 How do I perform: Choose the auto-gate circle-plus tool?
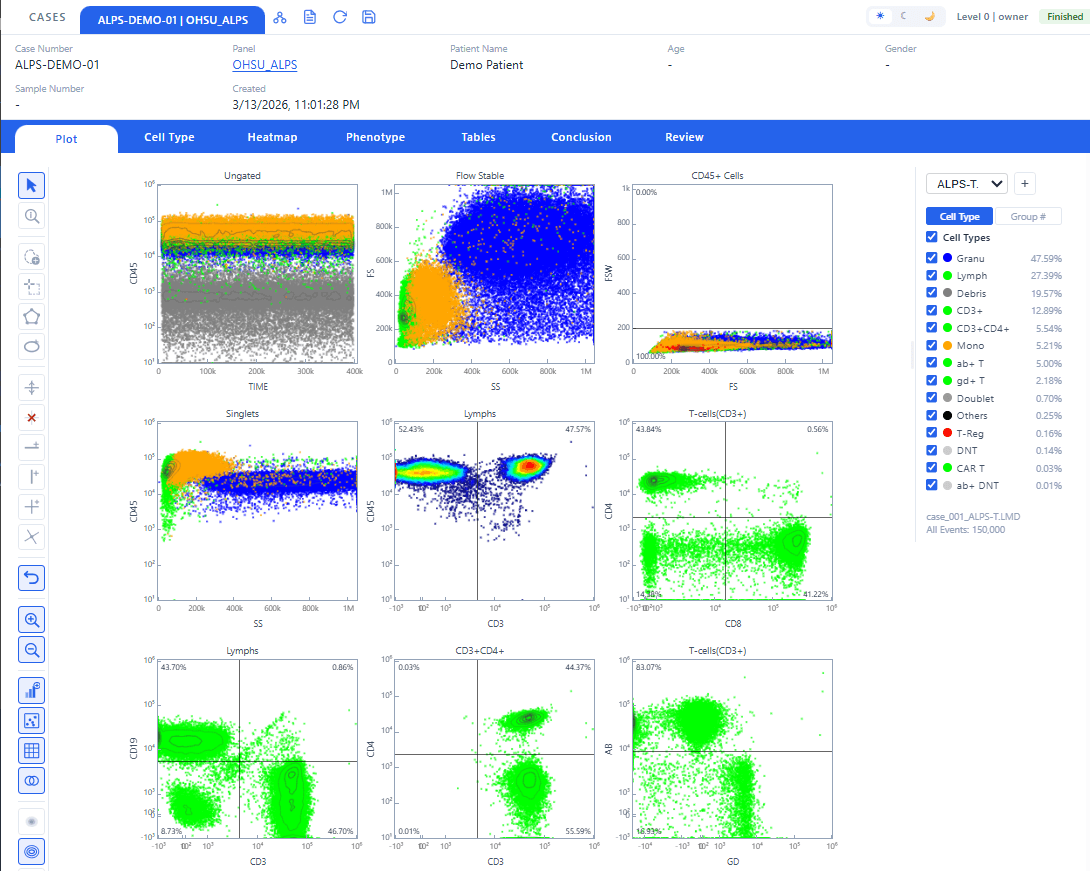(x=31, y=257)
